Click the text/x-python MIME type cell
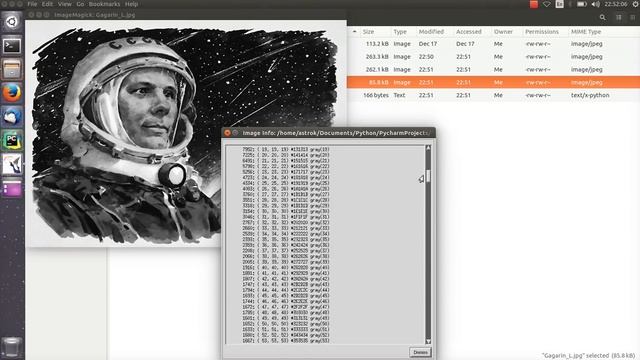Viewport: 640px width, 360px height. coord(590,95)
